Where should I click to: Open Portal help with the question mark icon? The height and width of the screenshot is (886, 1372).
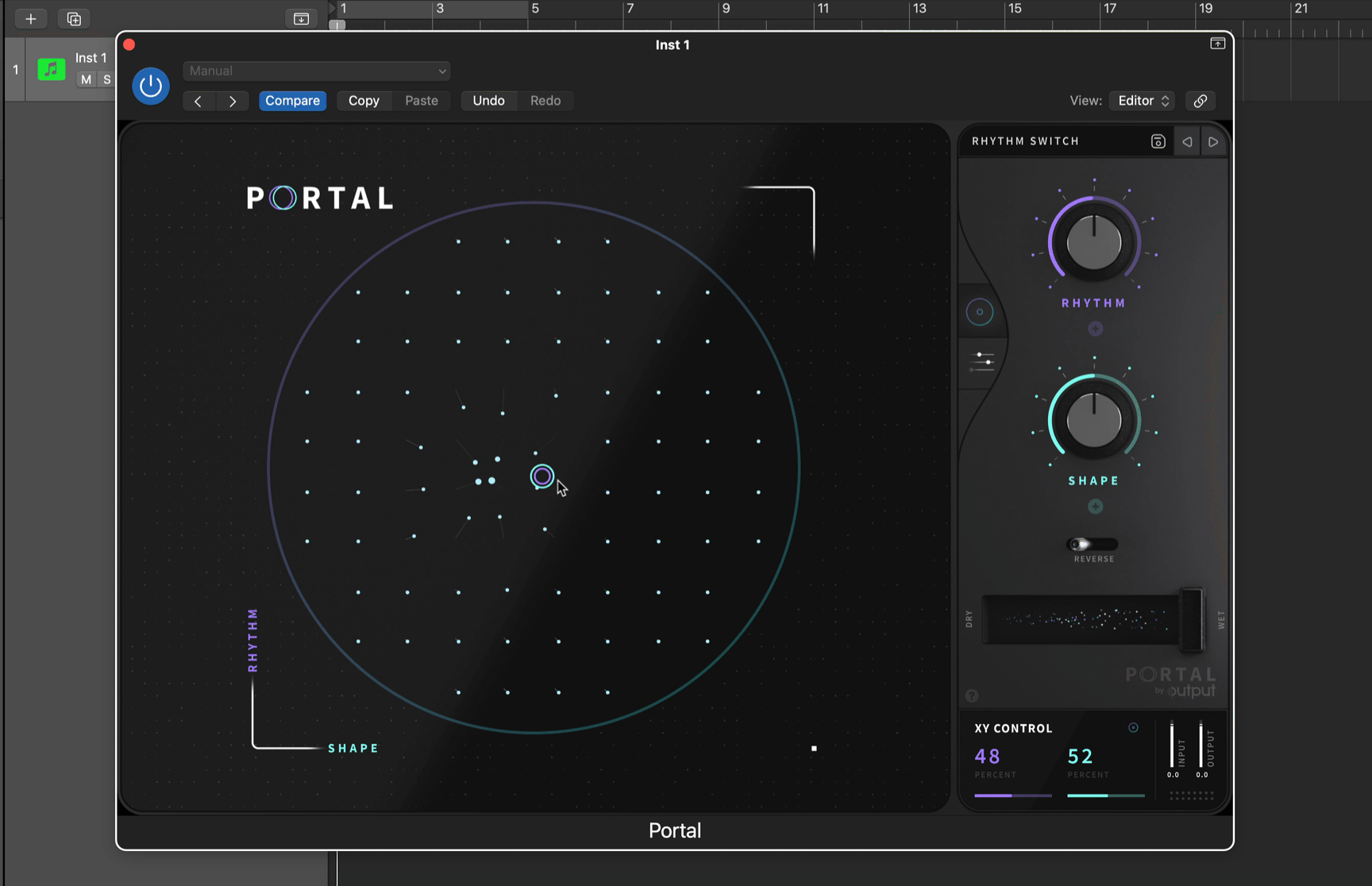(x=972, y=695)
